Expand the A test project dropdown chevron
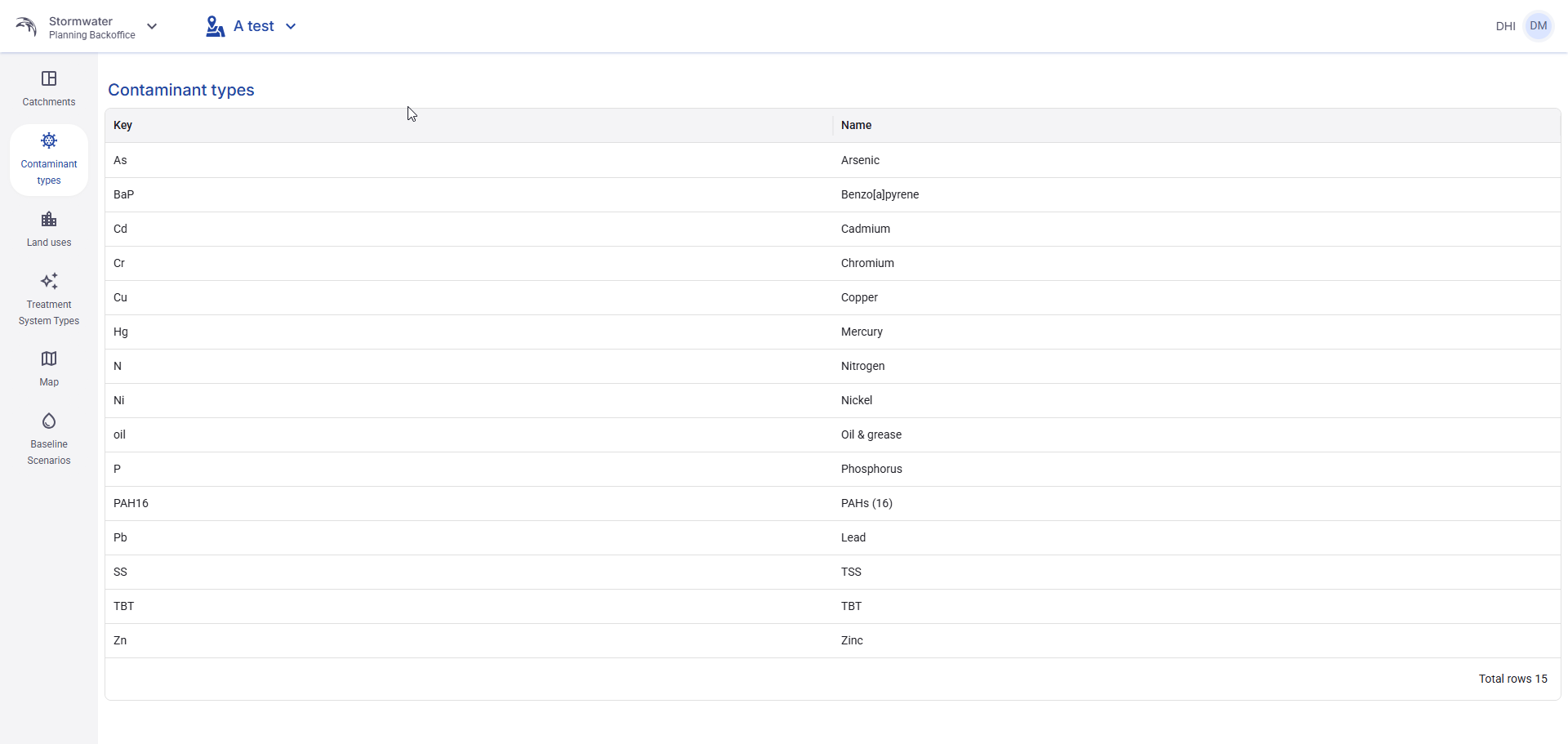Image resolution: width=1568 pixels, height=744 pixels. coord(291,26)
